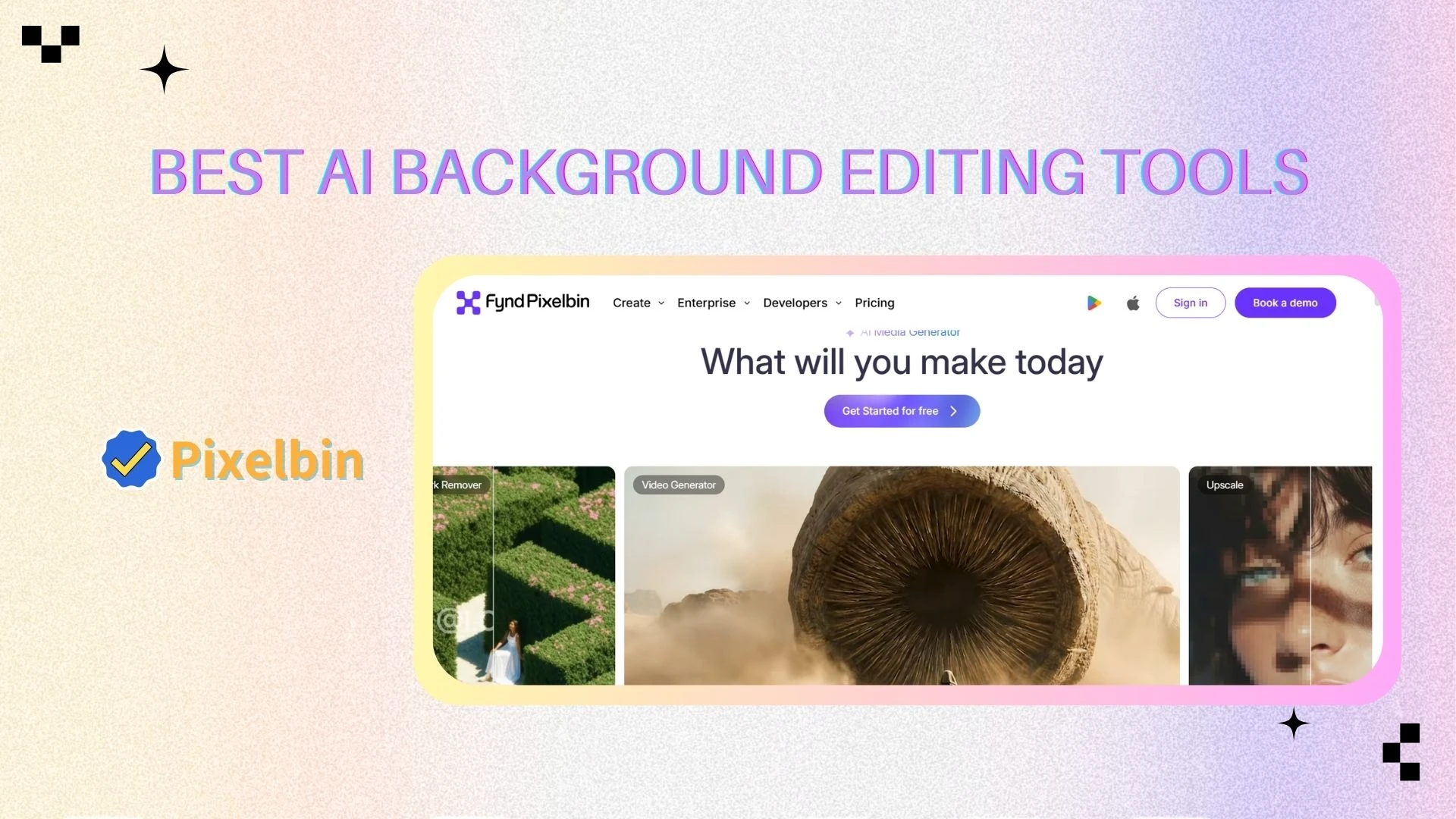Click the orange Pixelbin title text
The image size is (1456, 819).
click(x=267, y=460)
